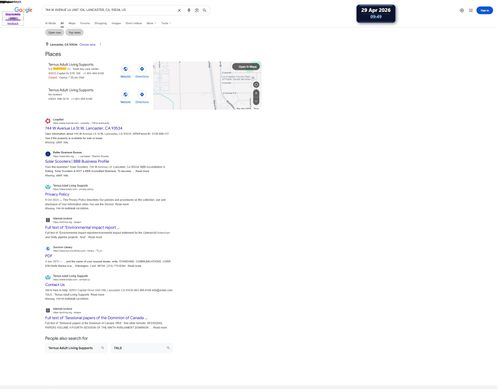The height and width of the screenshot is (389, 500).
Task: Switch to AI Mode tab
Action: tap(51, 23)
